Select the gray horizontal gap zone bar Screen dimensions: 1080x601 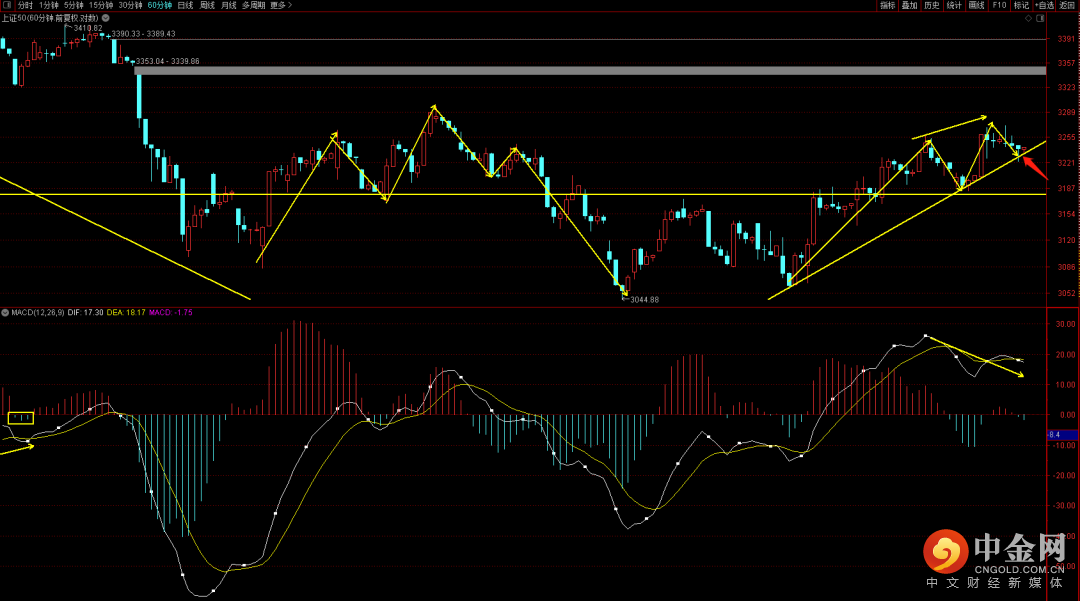click(590, 71)
